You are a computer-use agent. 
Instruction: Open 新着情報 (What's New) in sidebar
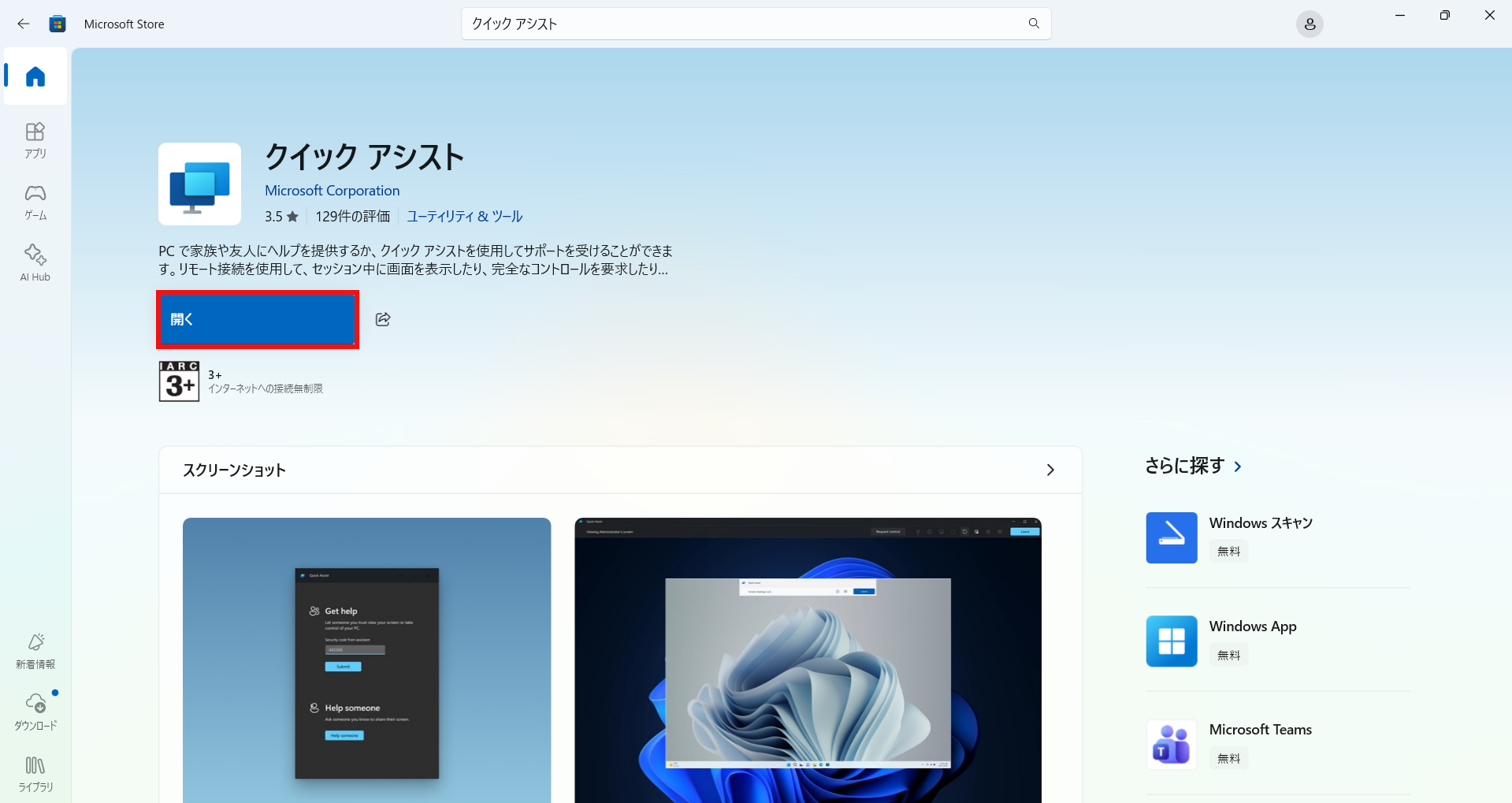point(35,651)
